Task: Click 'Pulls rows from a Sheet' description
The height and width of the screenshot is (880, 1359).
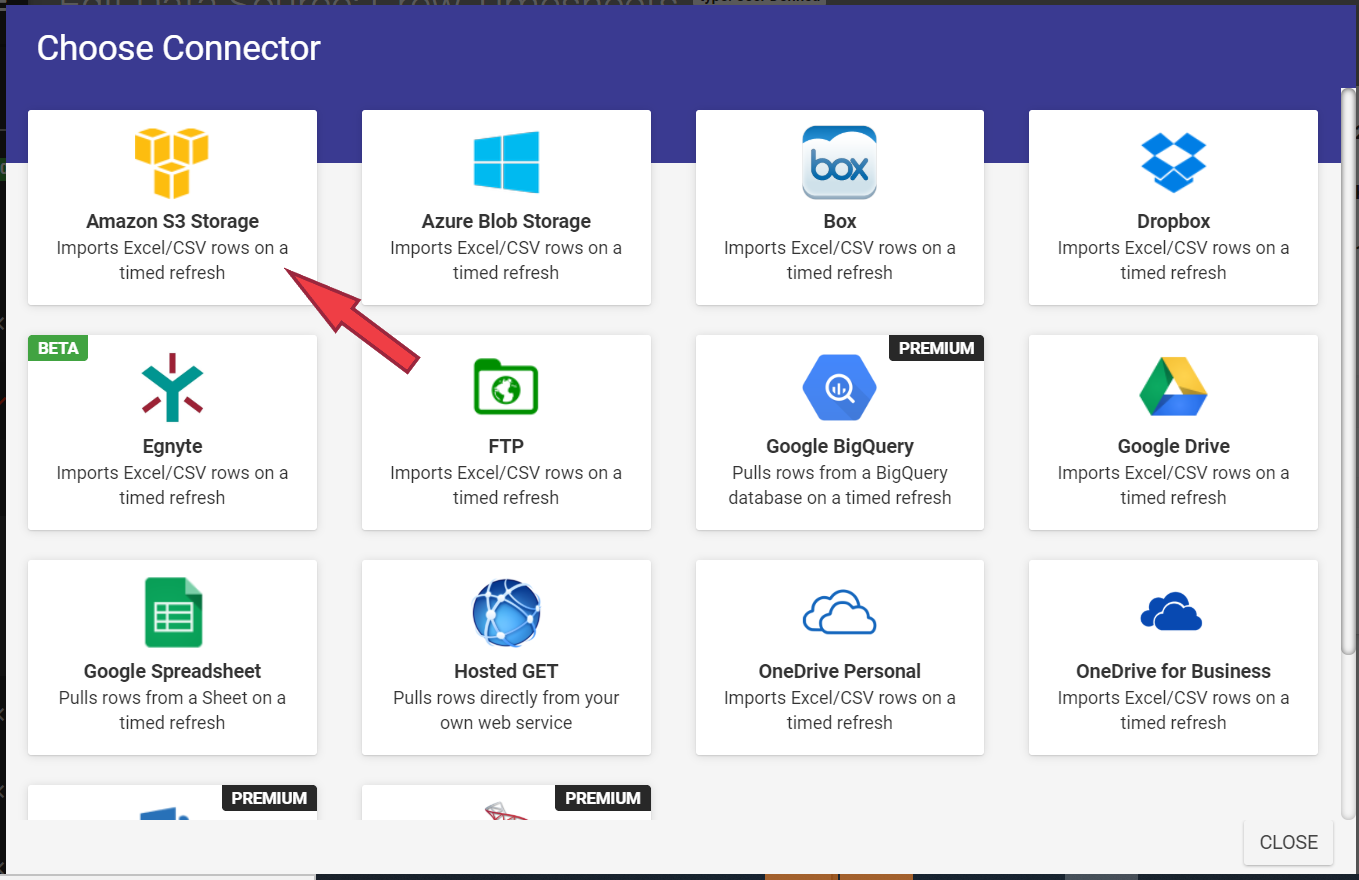Action: (172, 710)
